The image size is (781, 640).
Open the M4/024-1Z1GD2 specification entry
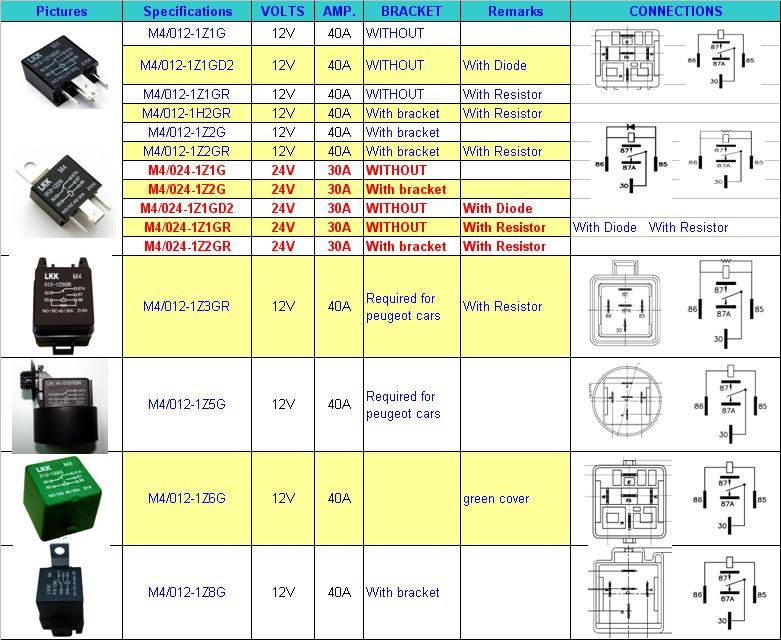point(187,208)
